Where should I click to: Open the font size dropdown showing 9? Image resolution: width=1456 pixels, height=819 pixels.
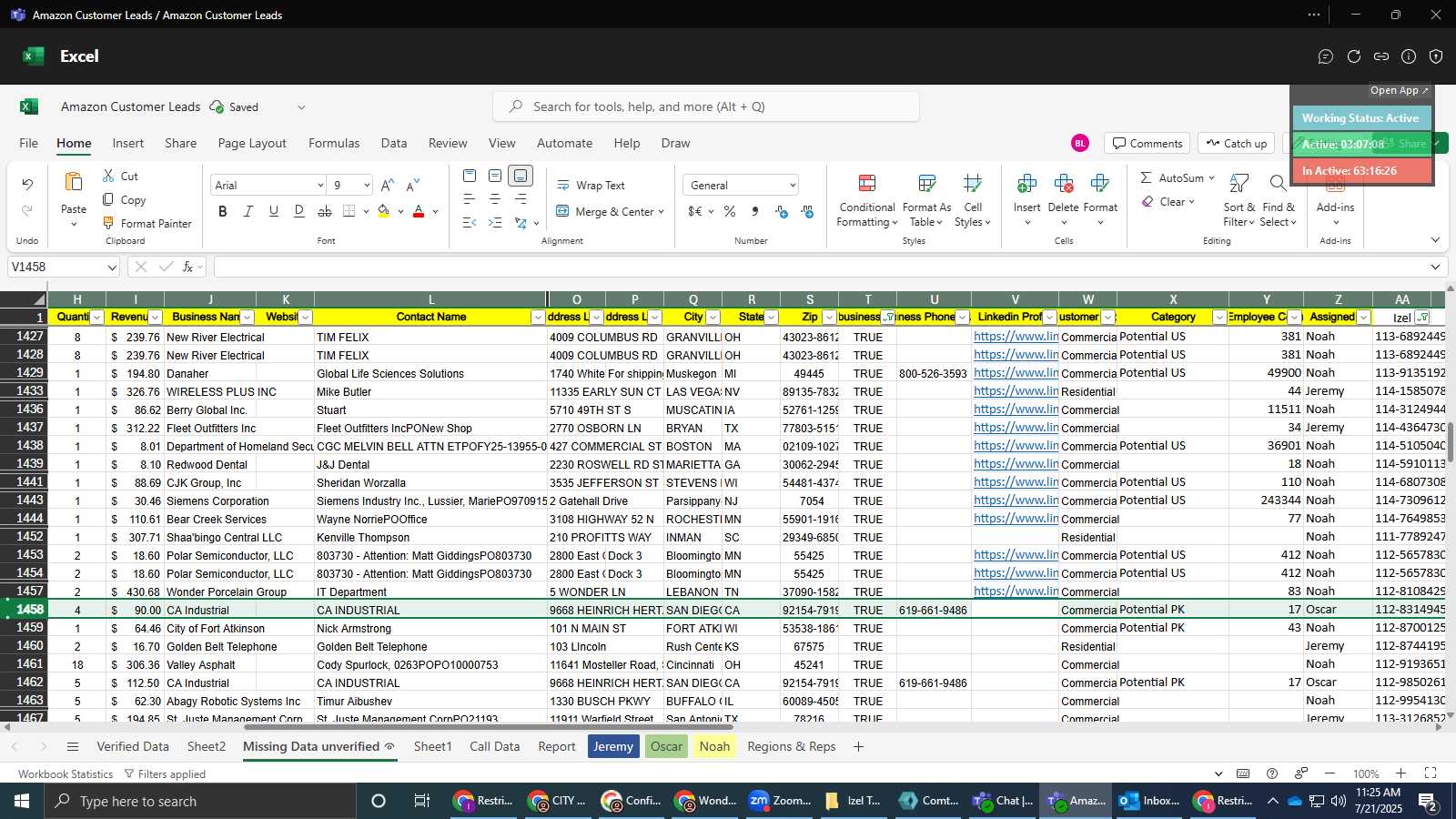[x=367, y=186]
